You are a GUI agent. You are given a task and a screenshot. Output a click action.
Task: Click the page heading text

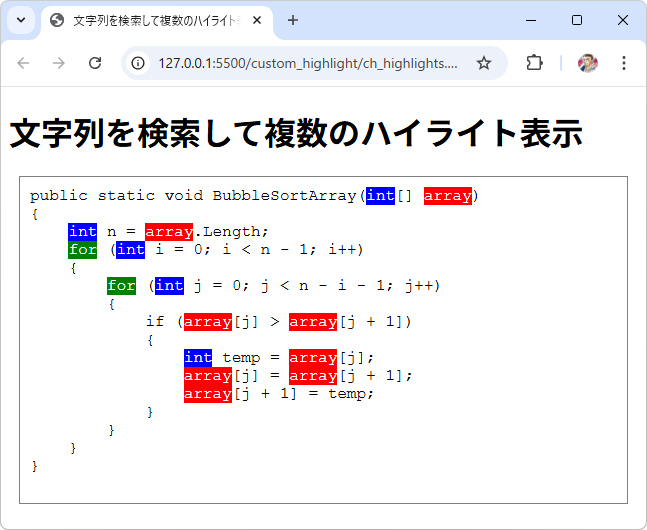pyautogui.click(x=296, y=133)
